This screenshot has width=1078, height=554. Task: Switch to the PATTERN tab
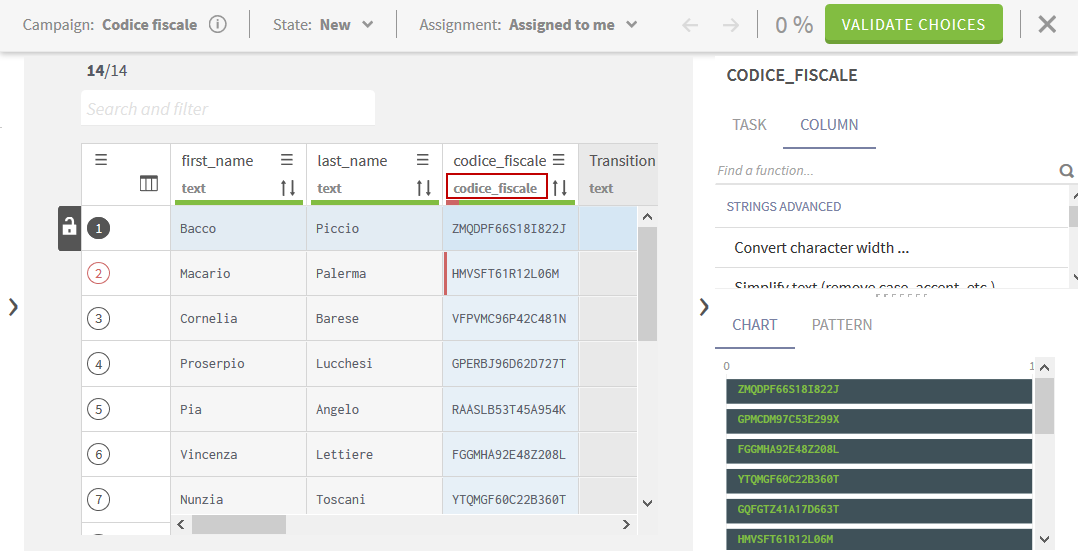click(841, 325)
